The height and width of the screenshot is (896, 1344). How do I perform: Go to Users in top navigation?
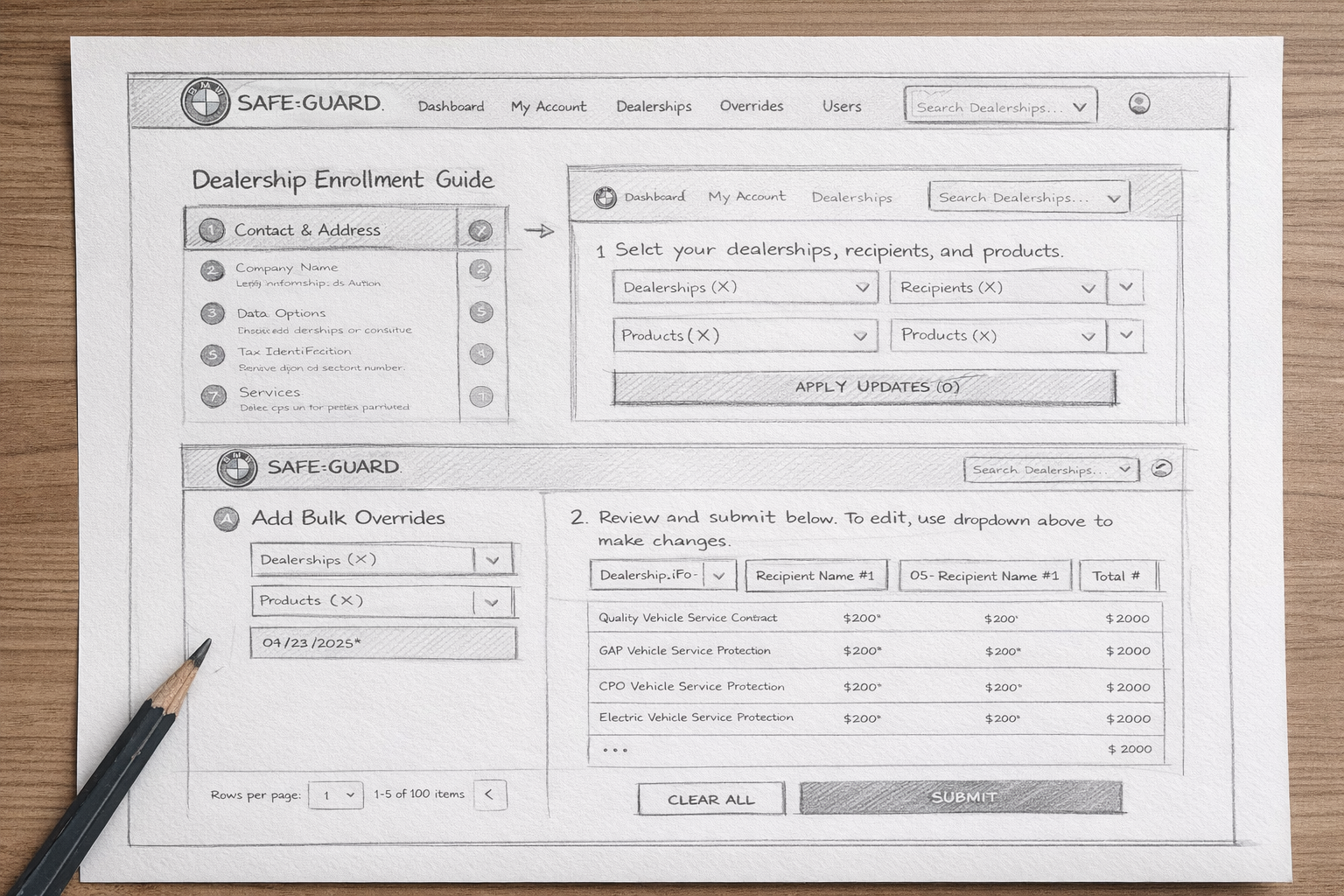click(x=841, y=106)
